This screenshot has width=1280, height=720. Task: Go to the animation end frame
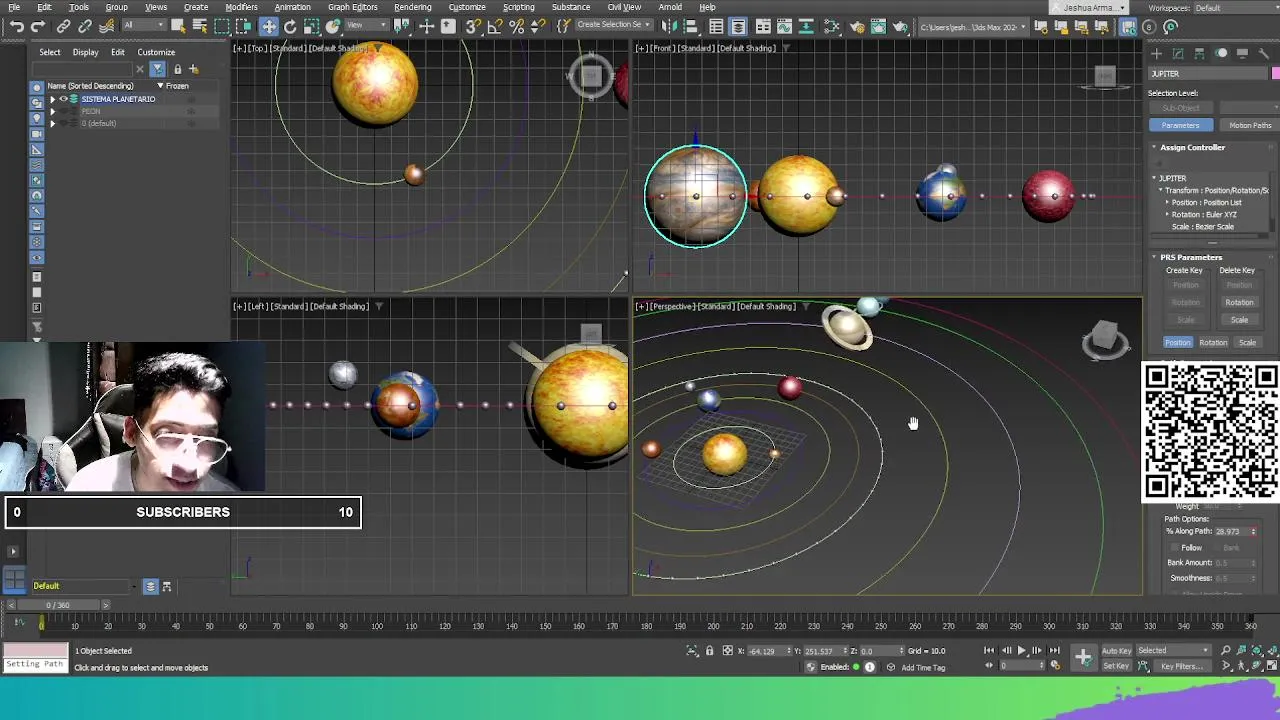[1054, 650]
